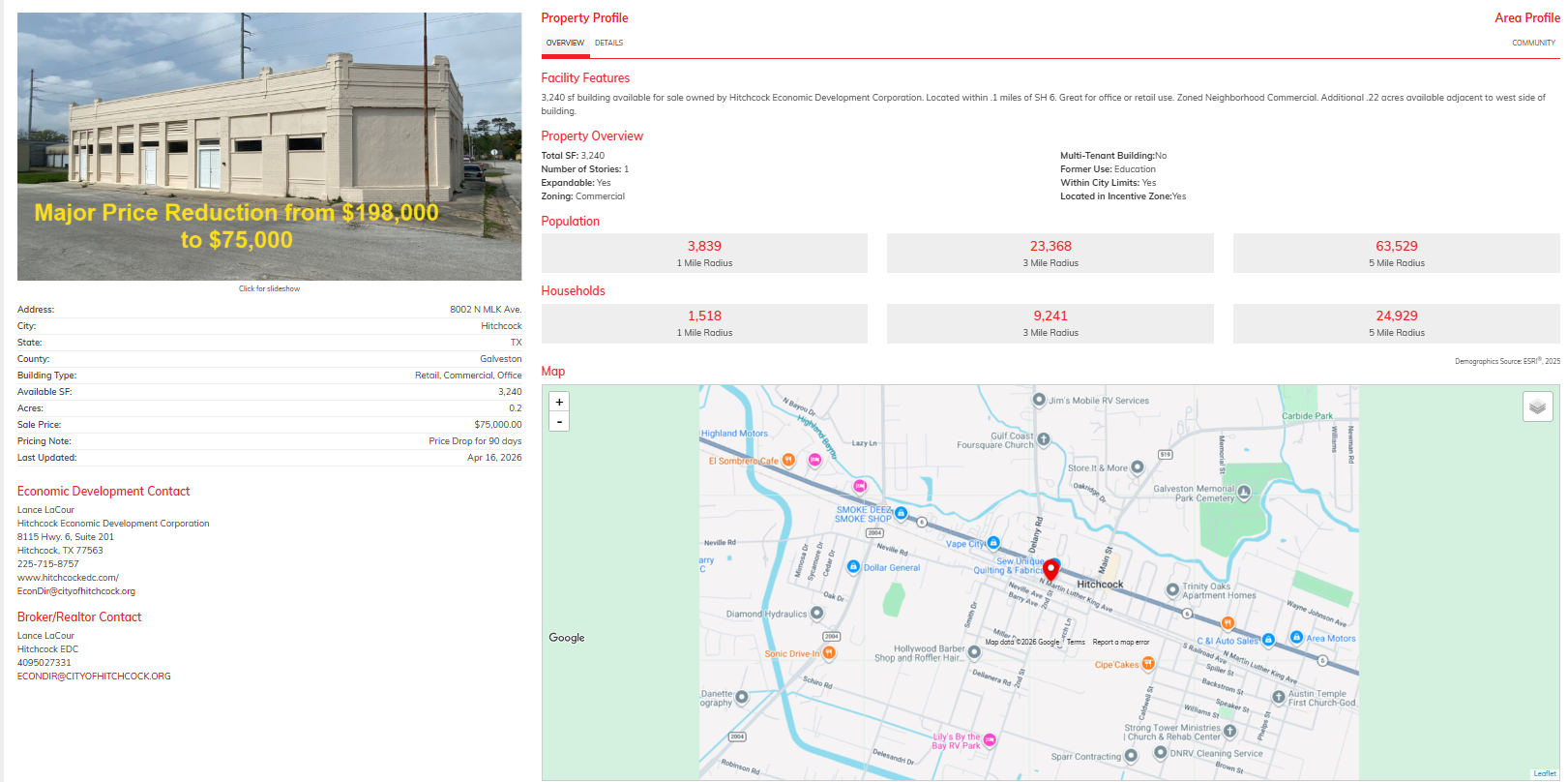Zoom in on the map
1568x782 pixels.
[x=559, y=402]
